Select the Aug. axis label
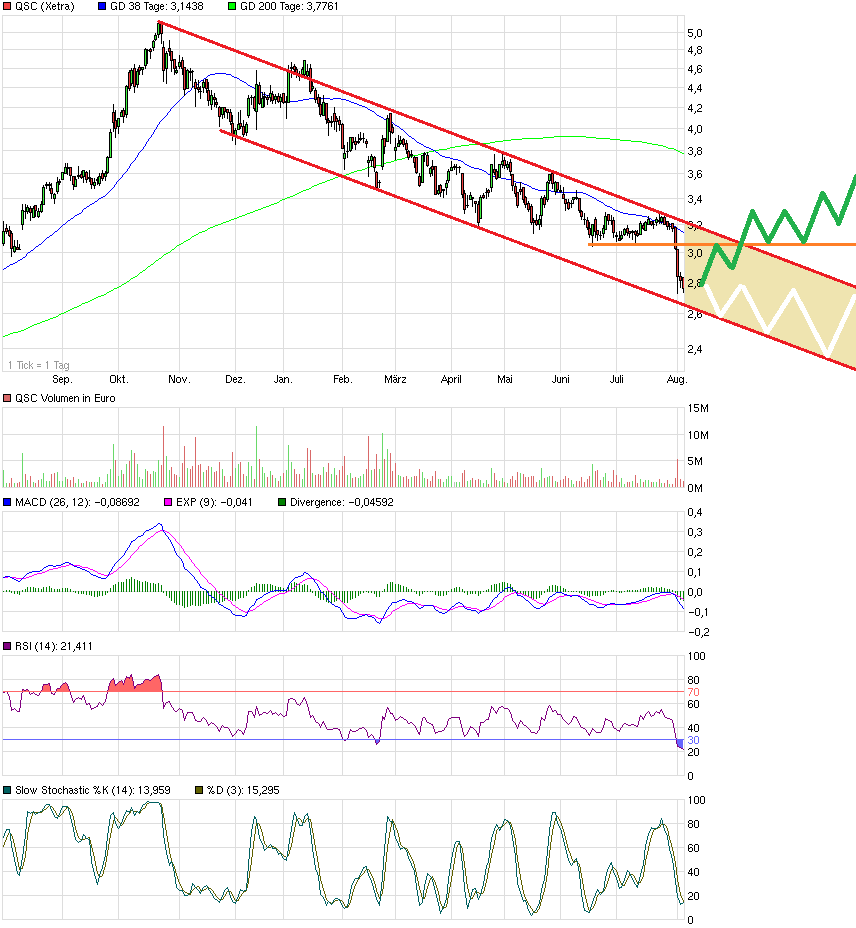 tap(677, 379)
